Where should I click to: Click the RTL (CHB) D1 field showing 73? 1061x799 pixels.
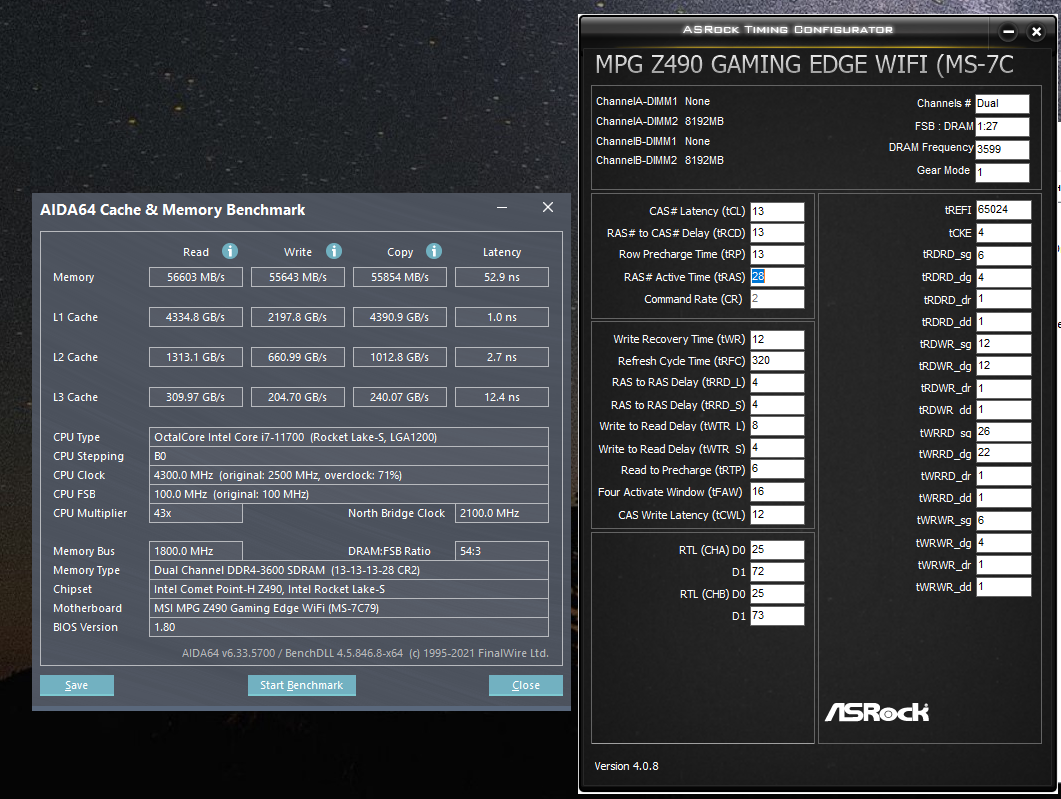777,616
